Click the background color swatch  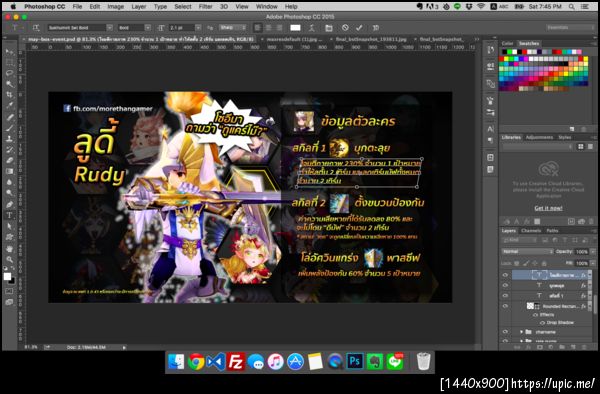click(12, 281)
